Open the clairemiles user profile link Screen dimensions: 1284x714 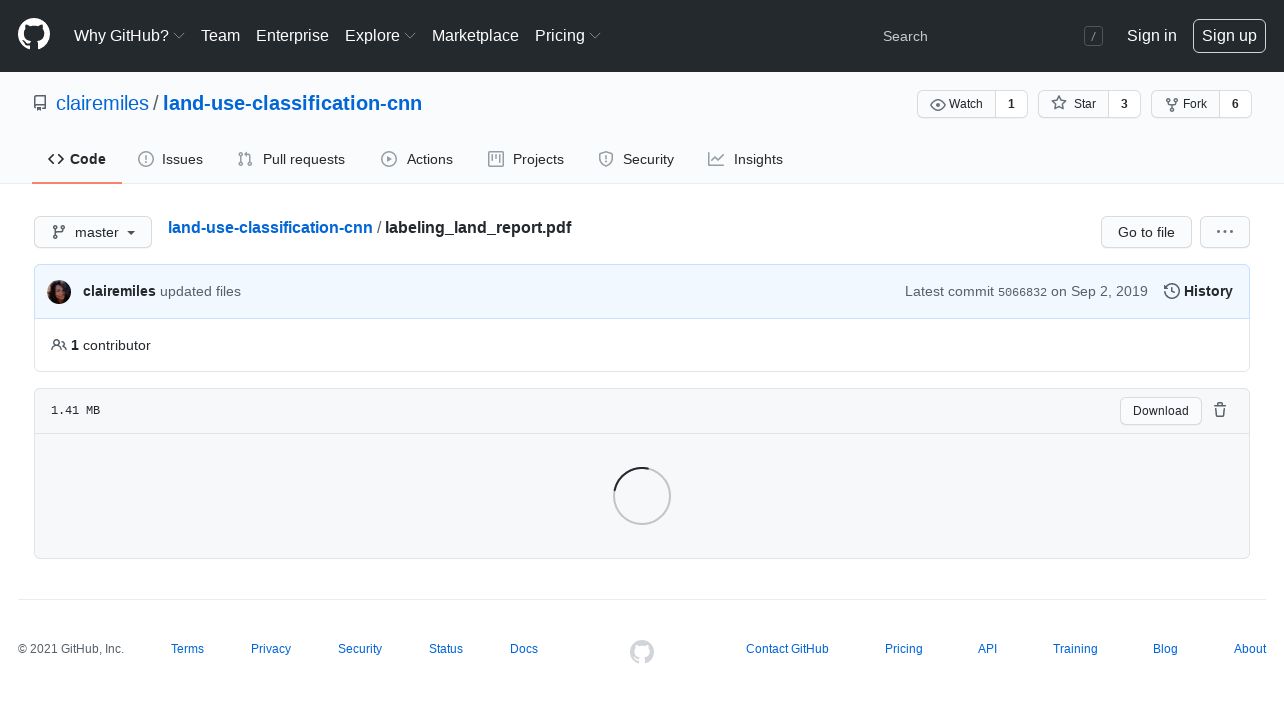(102, 103)
